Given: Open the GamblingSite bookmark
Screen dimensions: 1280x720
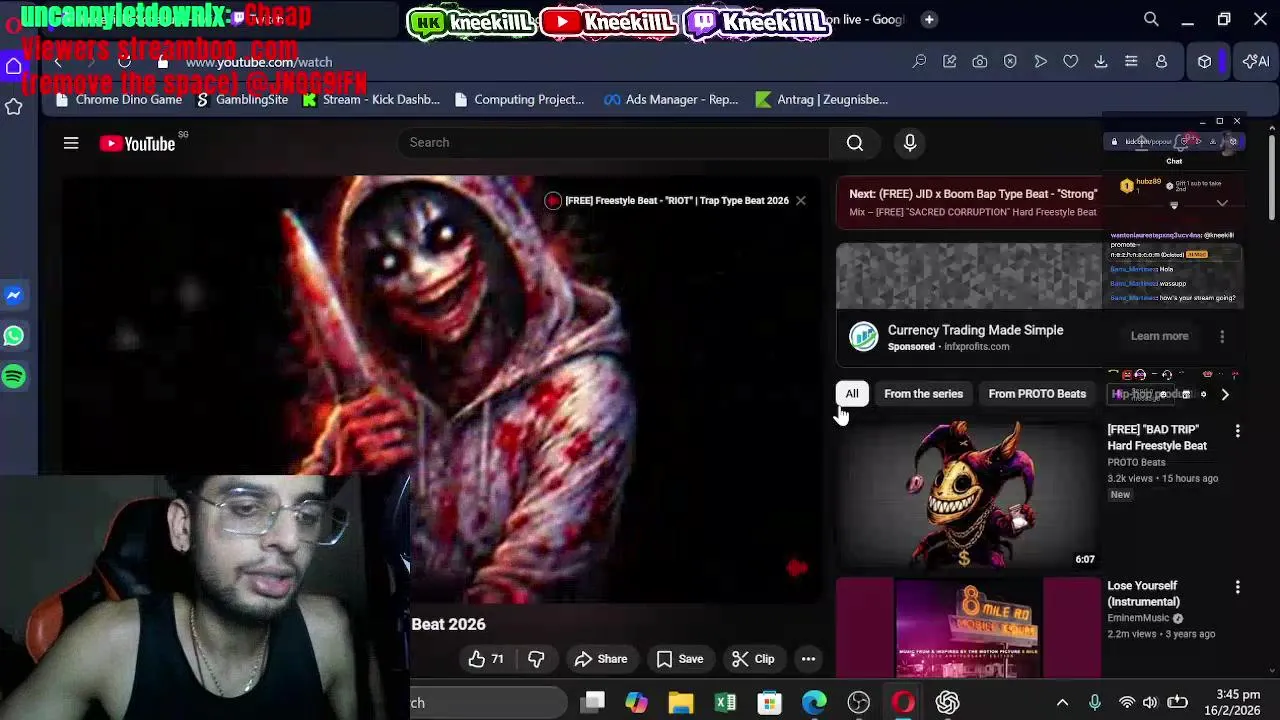Looking at the screenshot, I should click(241, 99).
